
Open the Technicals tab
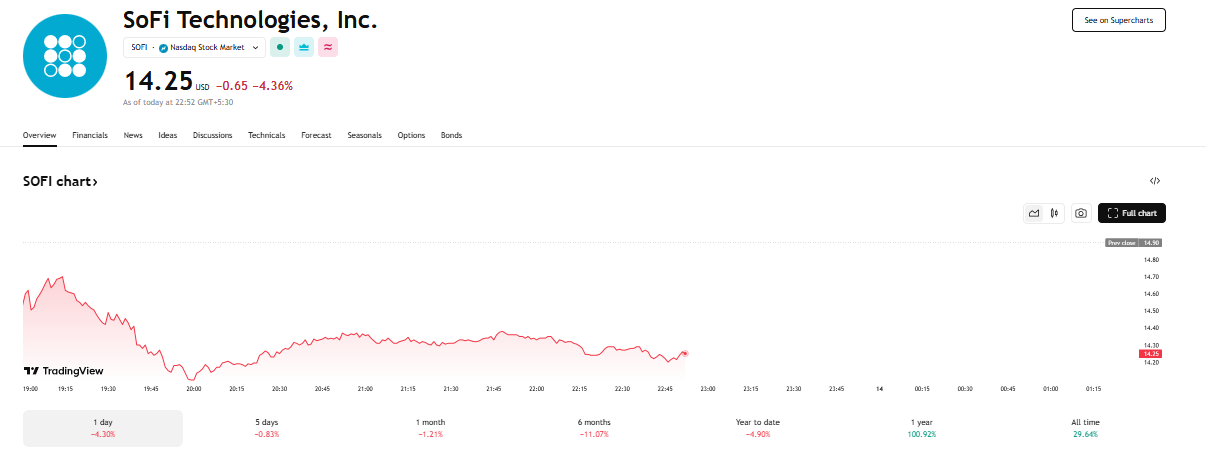tap(267, 135)
